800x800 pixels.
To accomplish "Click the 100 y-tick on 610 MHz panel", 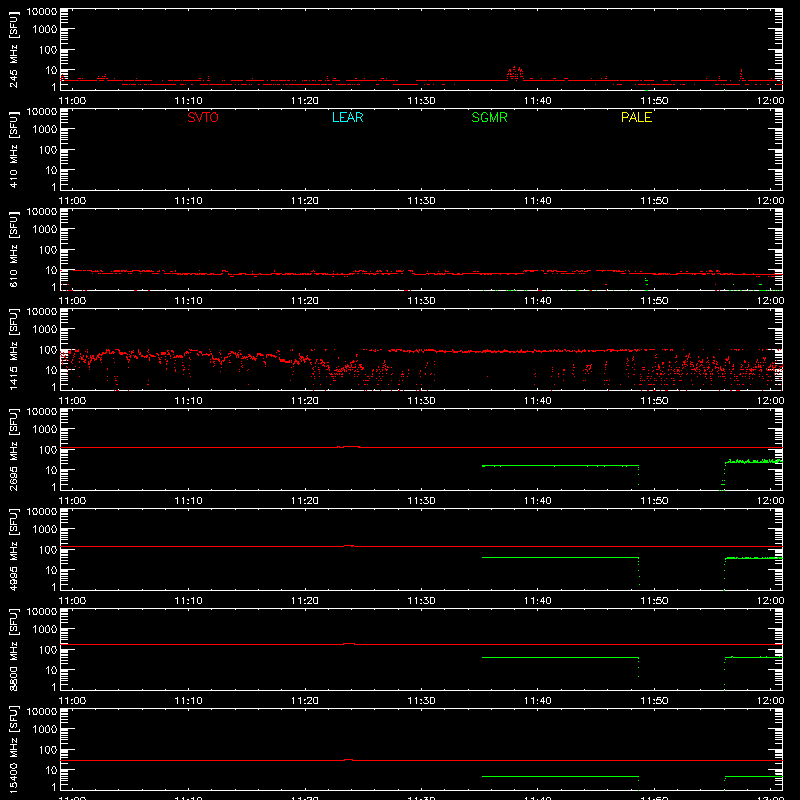I will click(48, 250).
